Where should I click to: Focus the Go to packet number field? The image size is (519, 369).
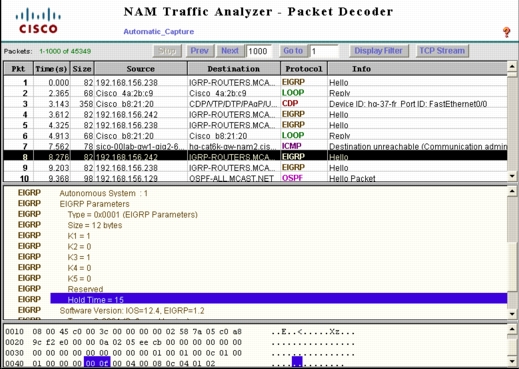coord(324,51)
